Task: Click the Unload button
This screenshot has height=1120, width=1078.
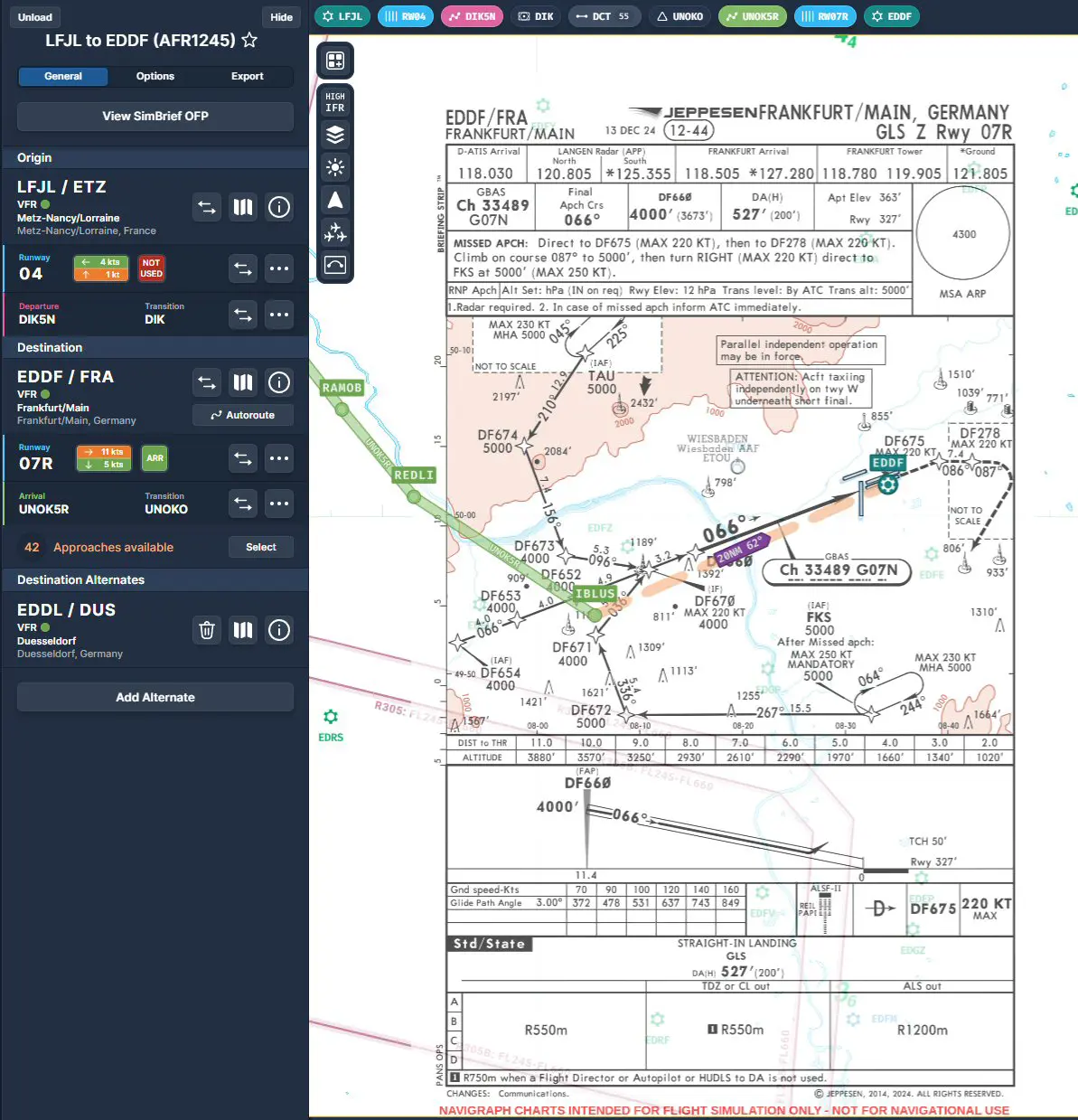Action: pyautogui.click(x=35, y=17)
